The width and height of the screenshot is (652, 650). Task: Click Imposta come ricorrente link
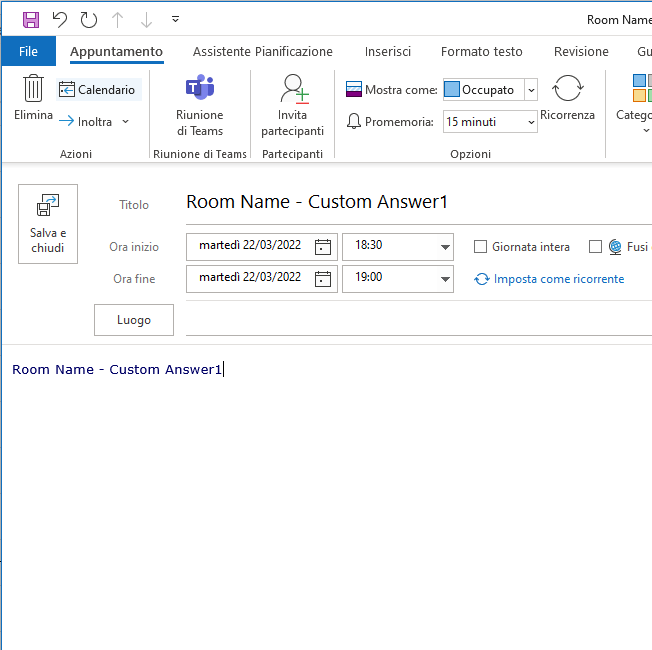559,279
